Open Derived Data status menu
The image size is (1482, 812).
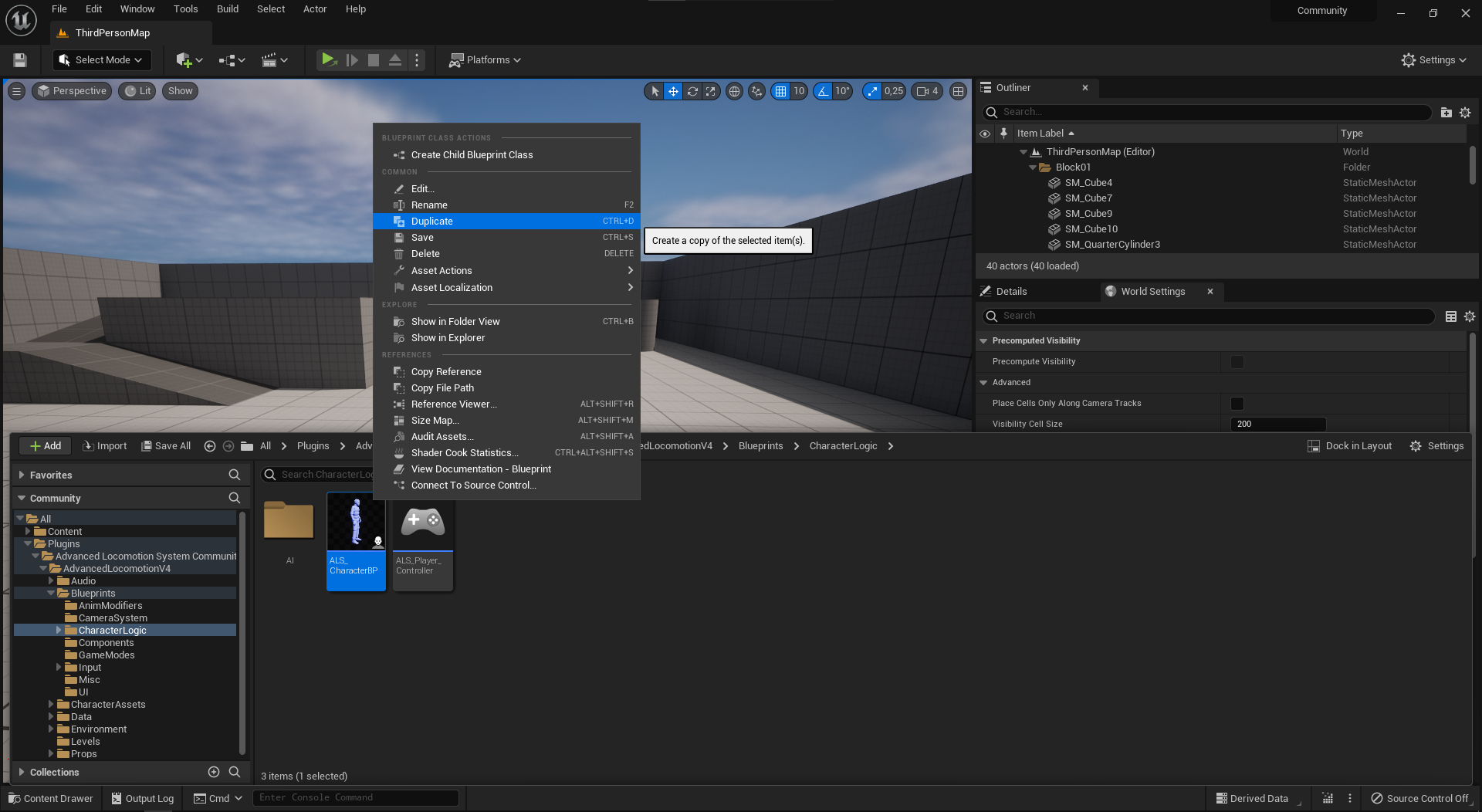(x=1252, y=799)
